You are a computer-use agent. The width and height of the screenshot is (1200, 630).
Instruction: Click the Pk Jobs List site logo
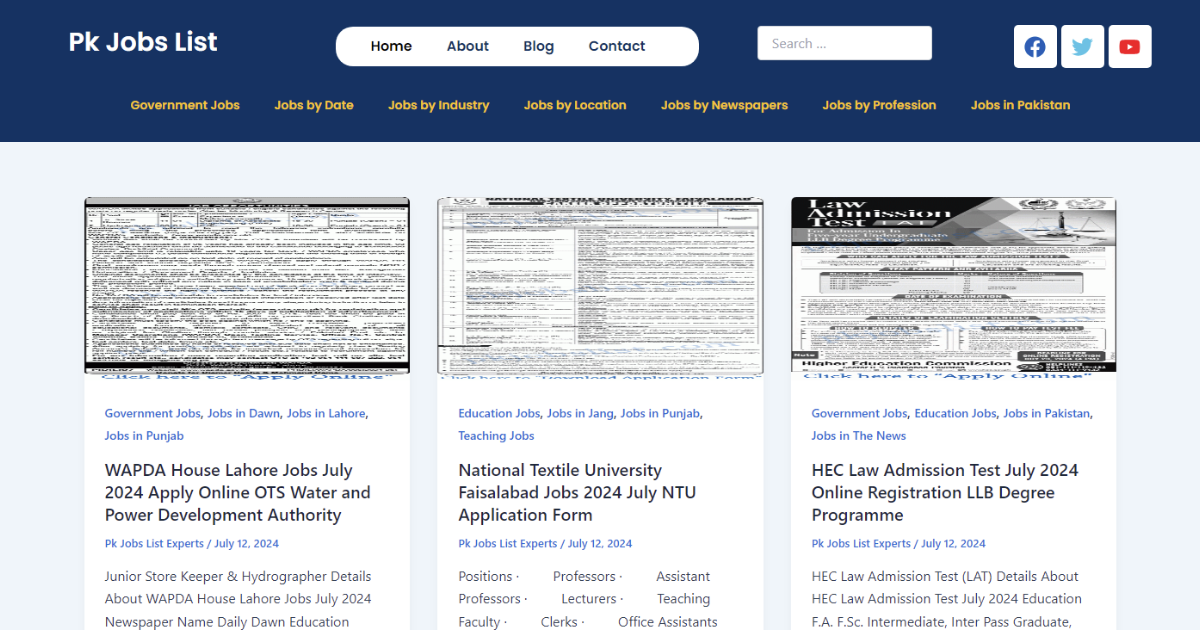143,42
